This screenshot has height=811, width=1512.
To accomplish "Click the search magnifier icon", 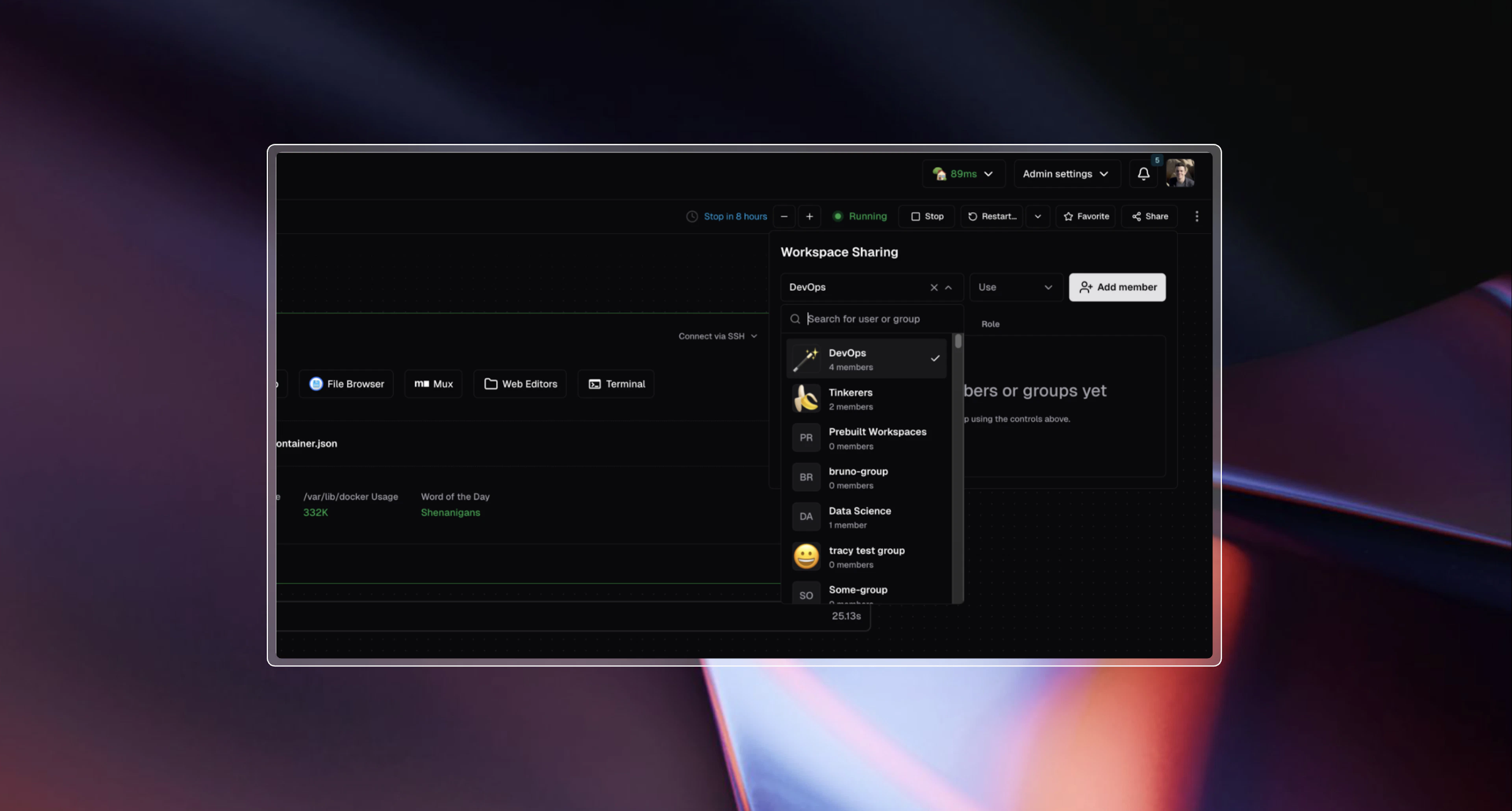I will tap(795, 318).
